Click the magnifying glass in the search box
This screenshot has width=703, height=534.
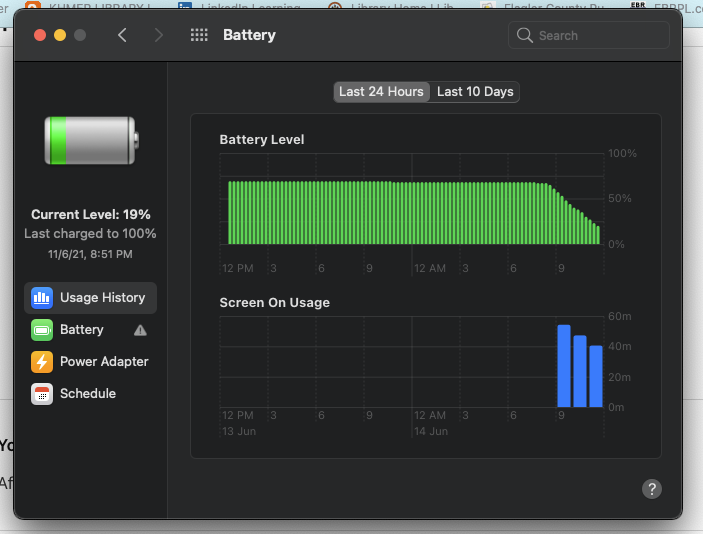(525, 35)
